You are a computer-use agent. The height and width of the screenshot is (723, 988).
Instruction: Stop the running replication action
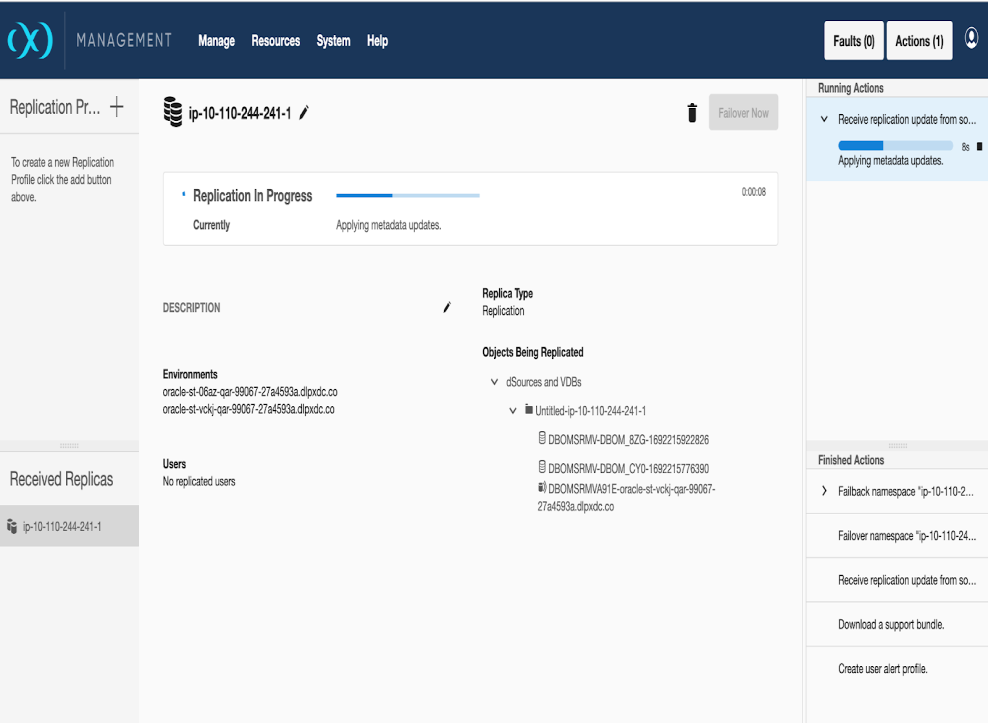tap(979, 146)
